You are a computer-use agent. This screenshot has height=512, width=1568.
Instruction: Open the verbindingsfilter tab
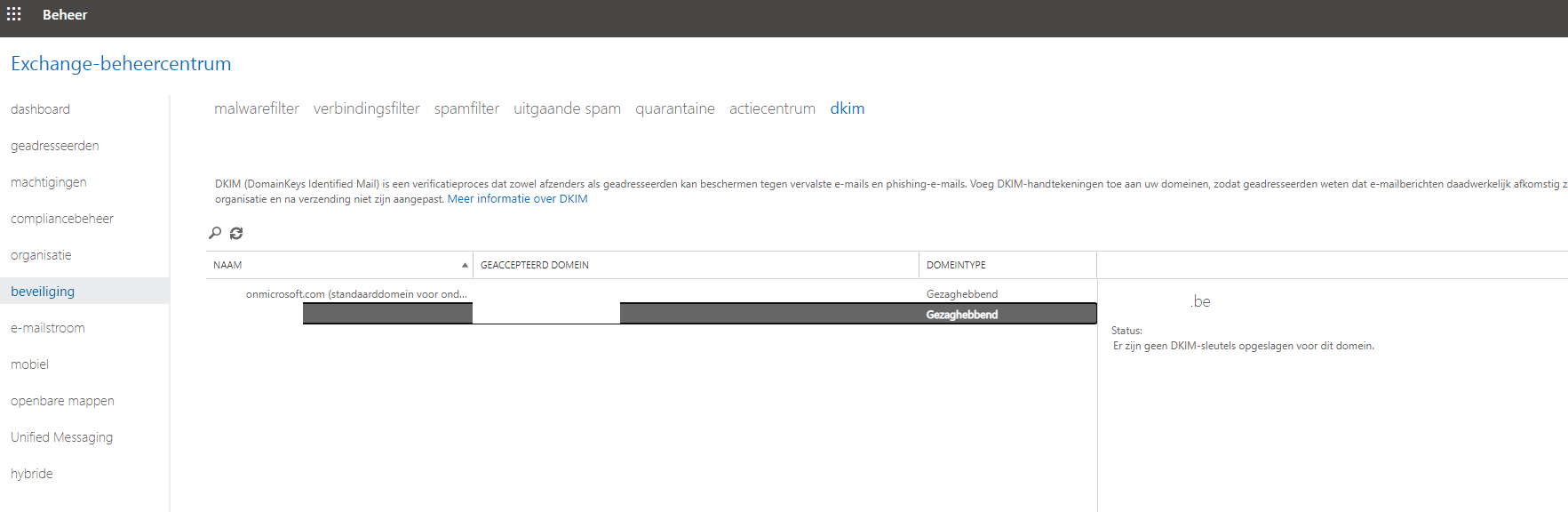coord(366,108)
